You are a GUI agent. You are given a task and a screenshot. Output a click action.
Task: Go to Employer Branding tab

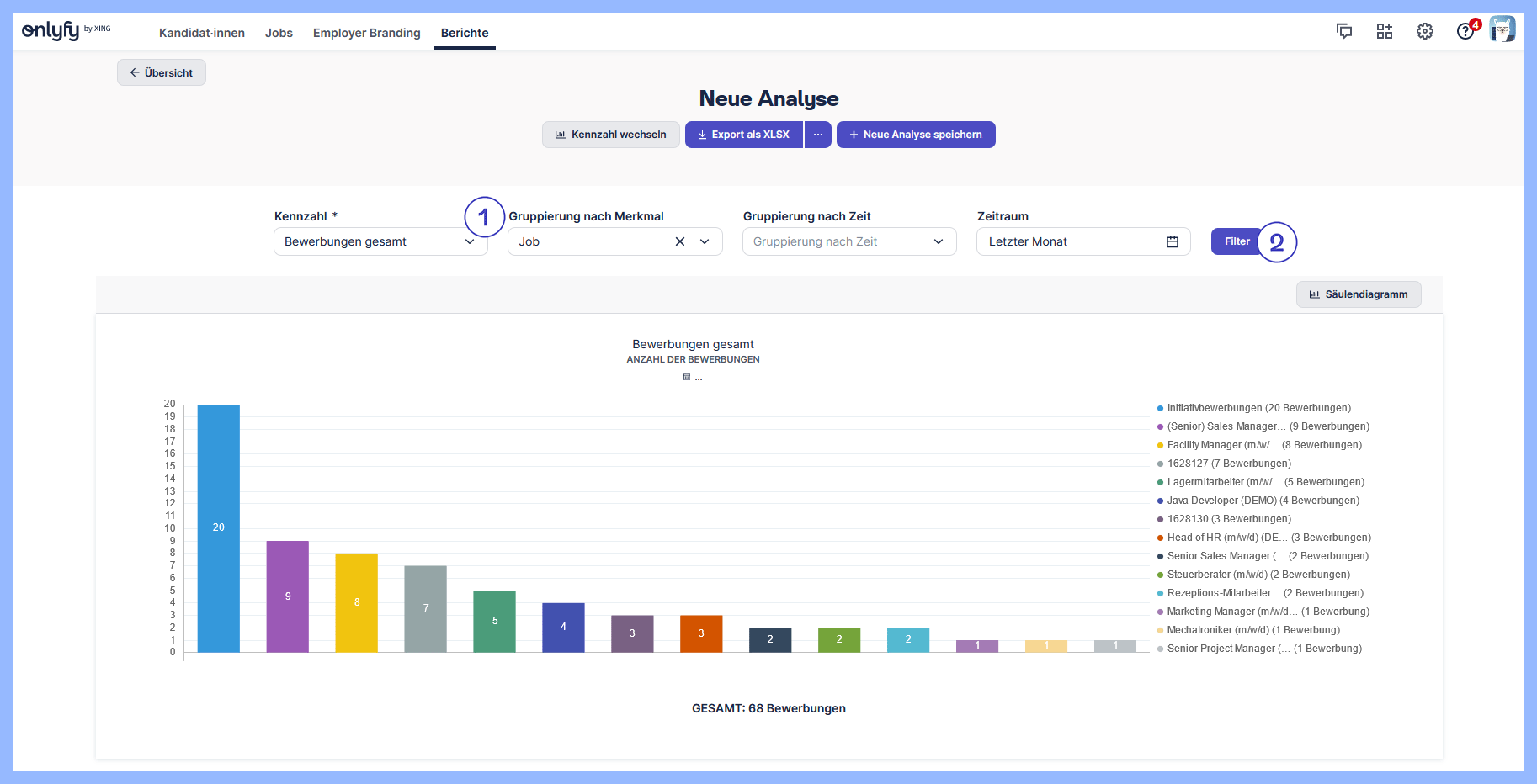tap(366, 33)
